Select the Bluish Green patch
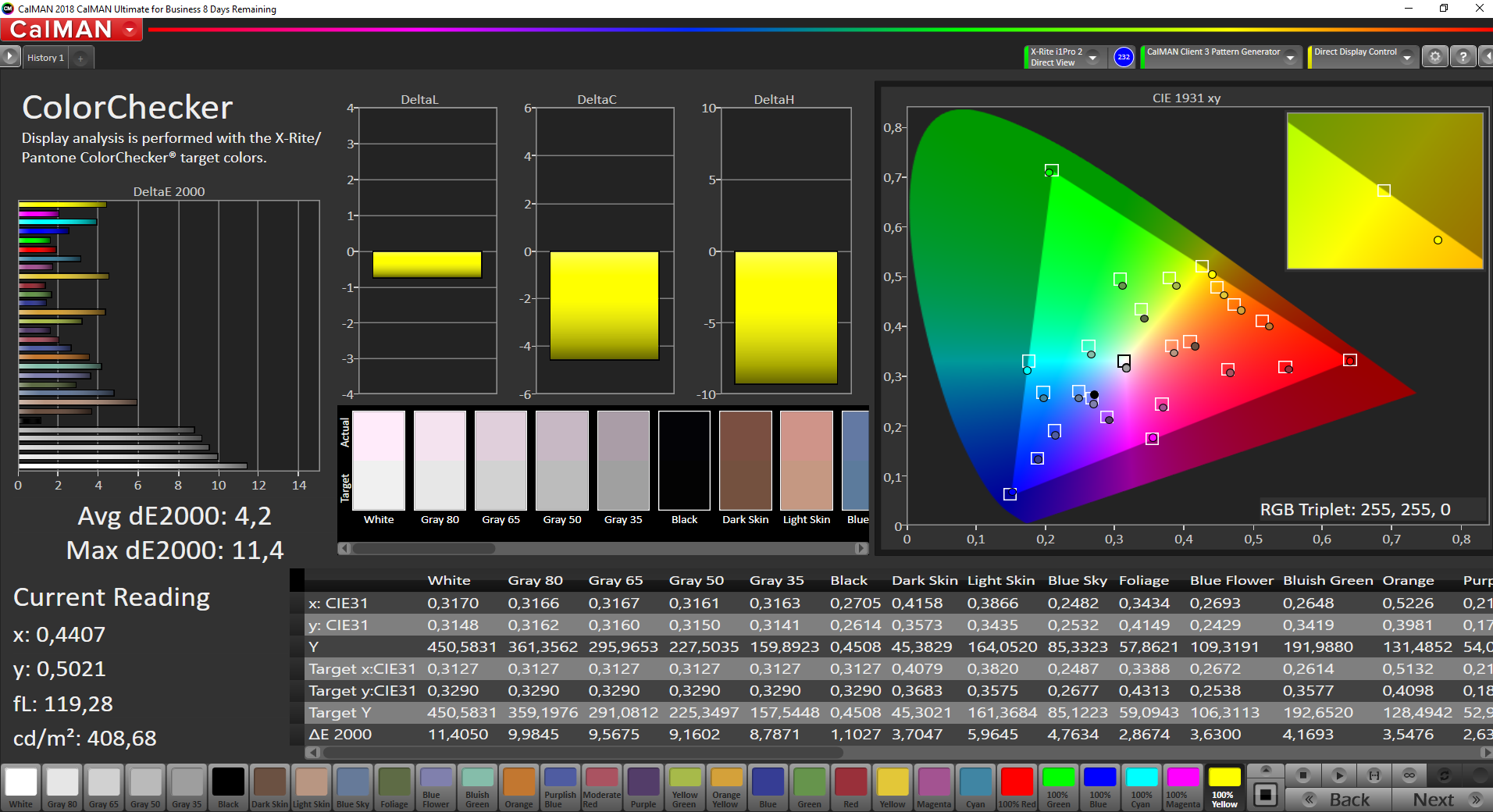Viewport: 1493px width, 812px height. [477, 787]
